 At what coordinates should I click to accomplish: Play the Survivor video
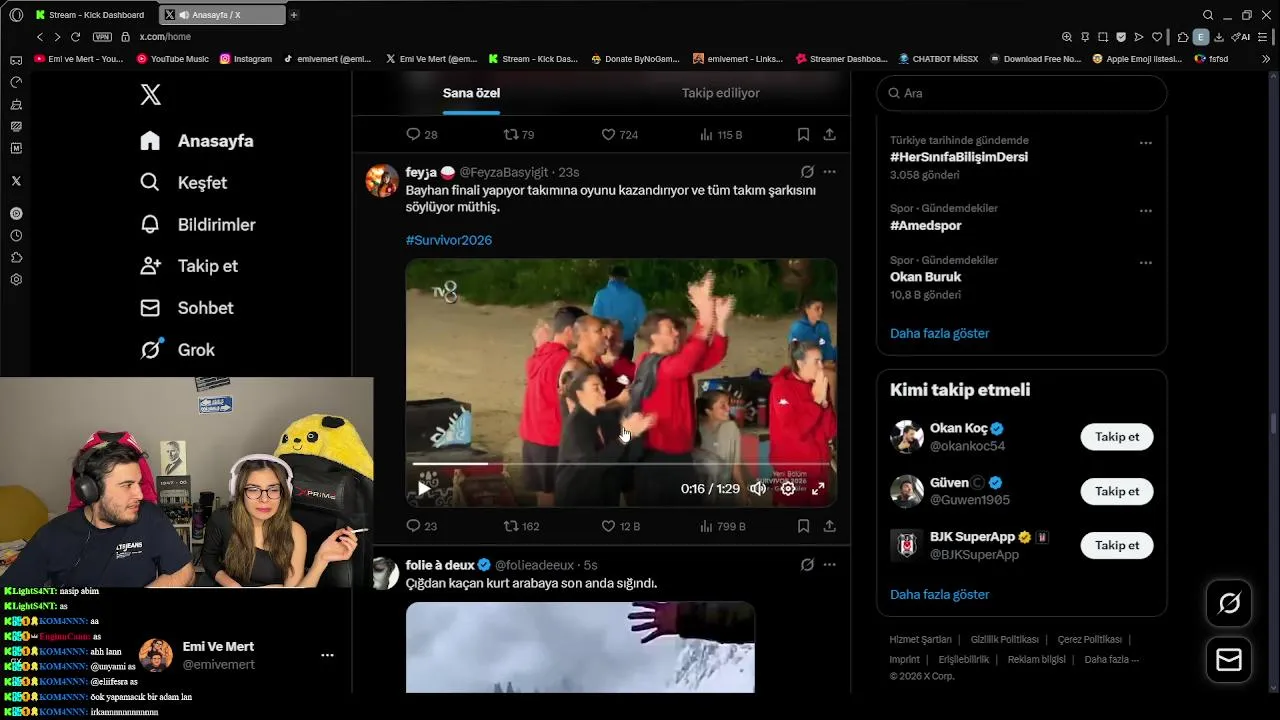coord(424,489)
